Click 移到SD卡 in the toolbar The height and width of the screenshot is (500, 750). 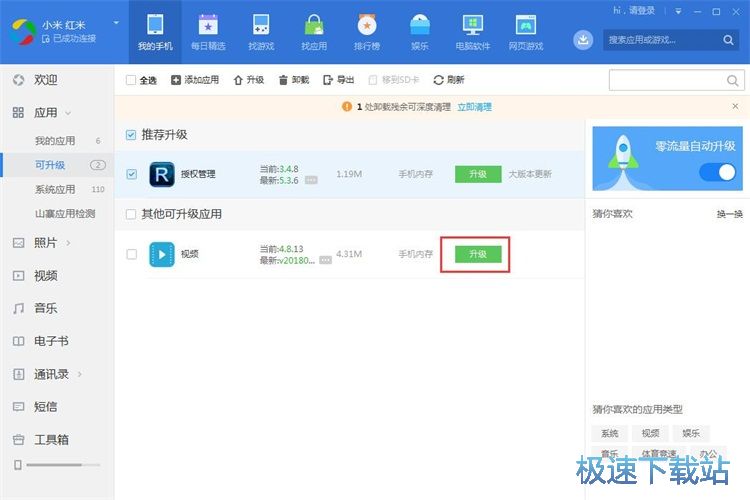click(394, 80)
